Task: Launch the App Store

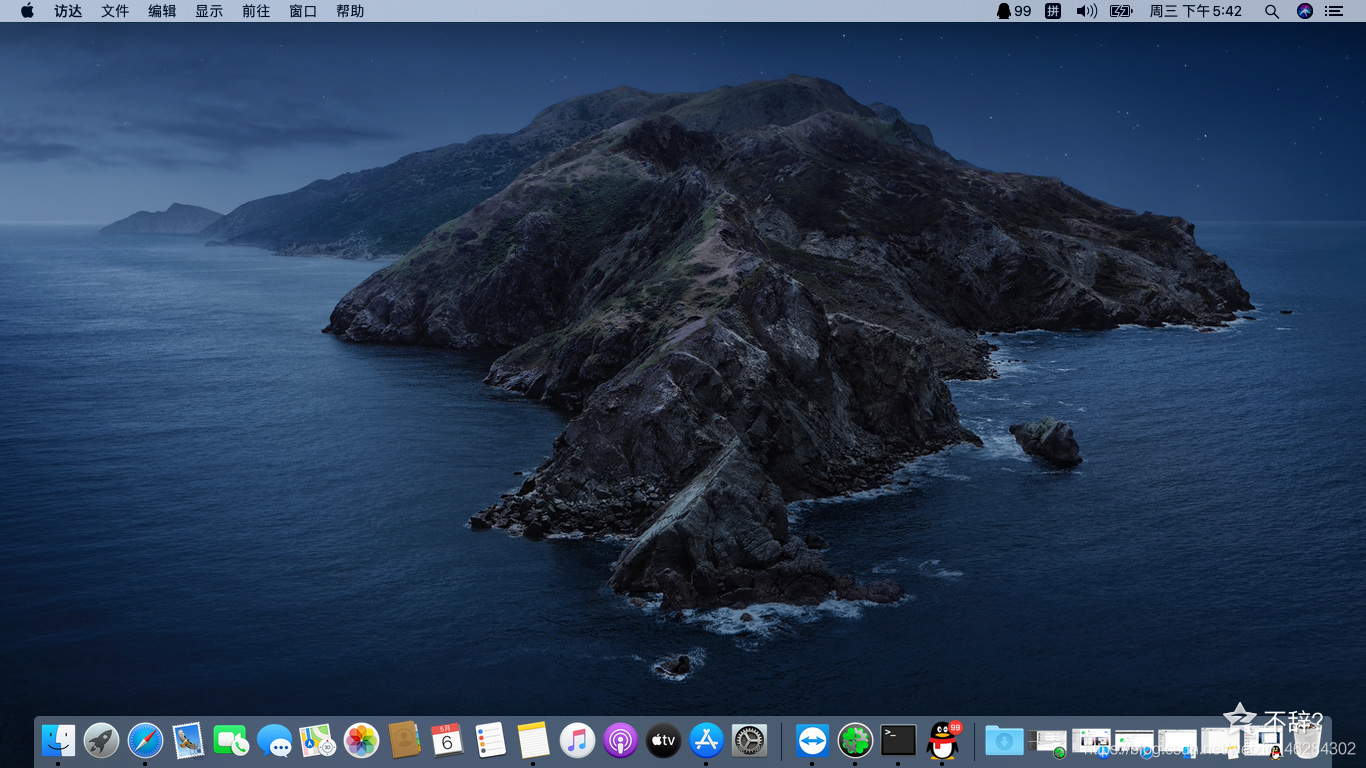Action: click(706, 740)
